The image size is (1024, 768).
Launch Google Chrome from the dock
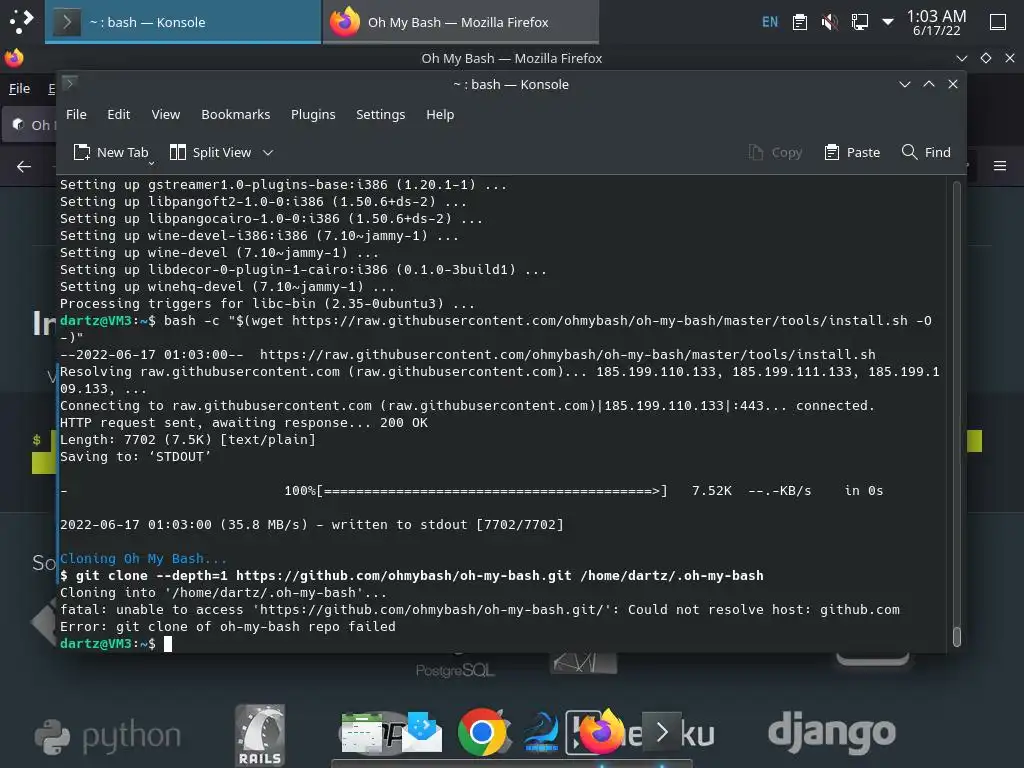(x=482, y=732)
